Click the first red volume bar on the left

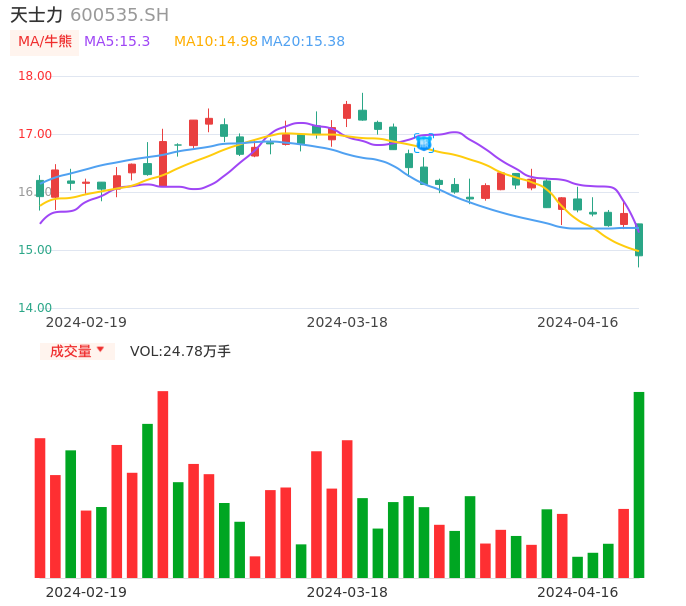(x=40, y=508)
